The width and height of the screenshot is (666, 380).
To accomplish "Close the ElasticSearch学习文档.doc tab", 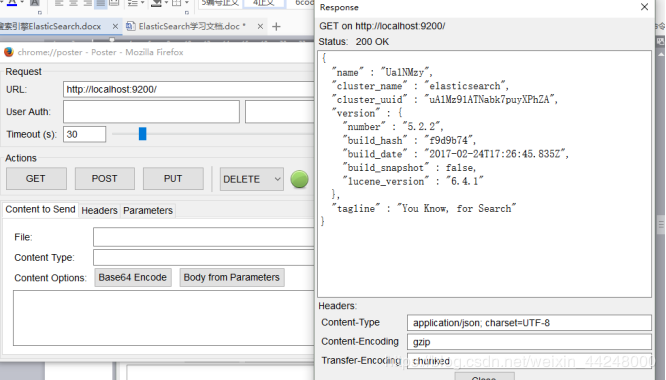I will click(260, 26).
